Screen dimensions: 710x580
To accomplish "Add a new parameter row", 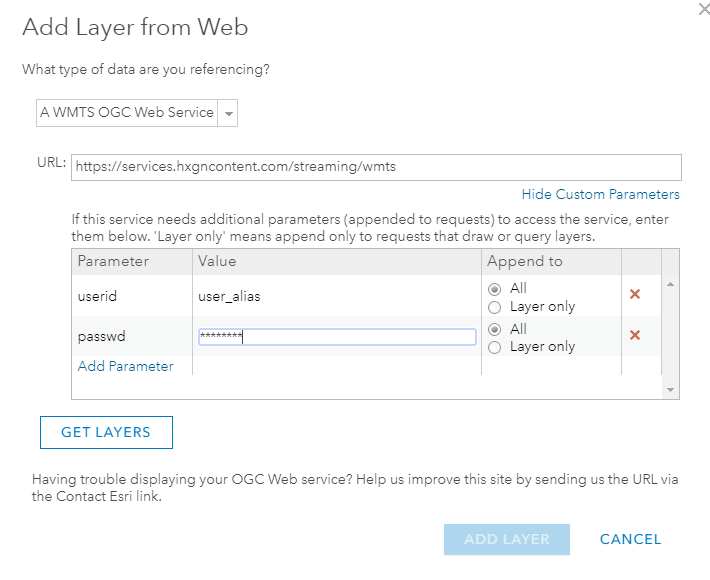I will pyautogui.click(x=126, y=366).
